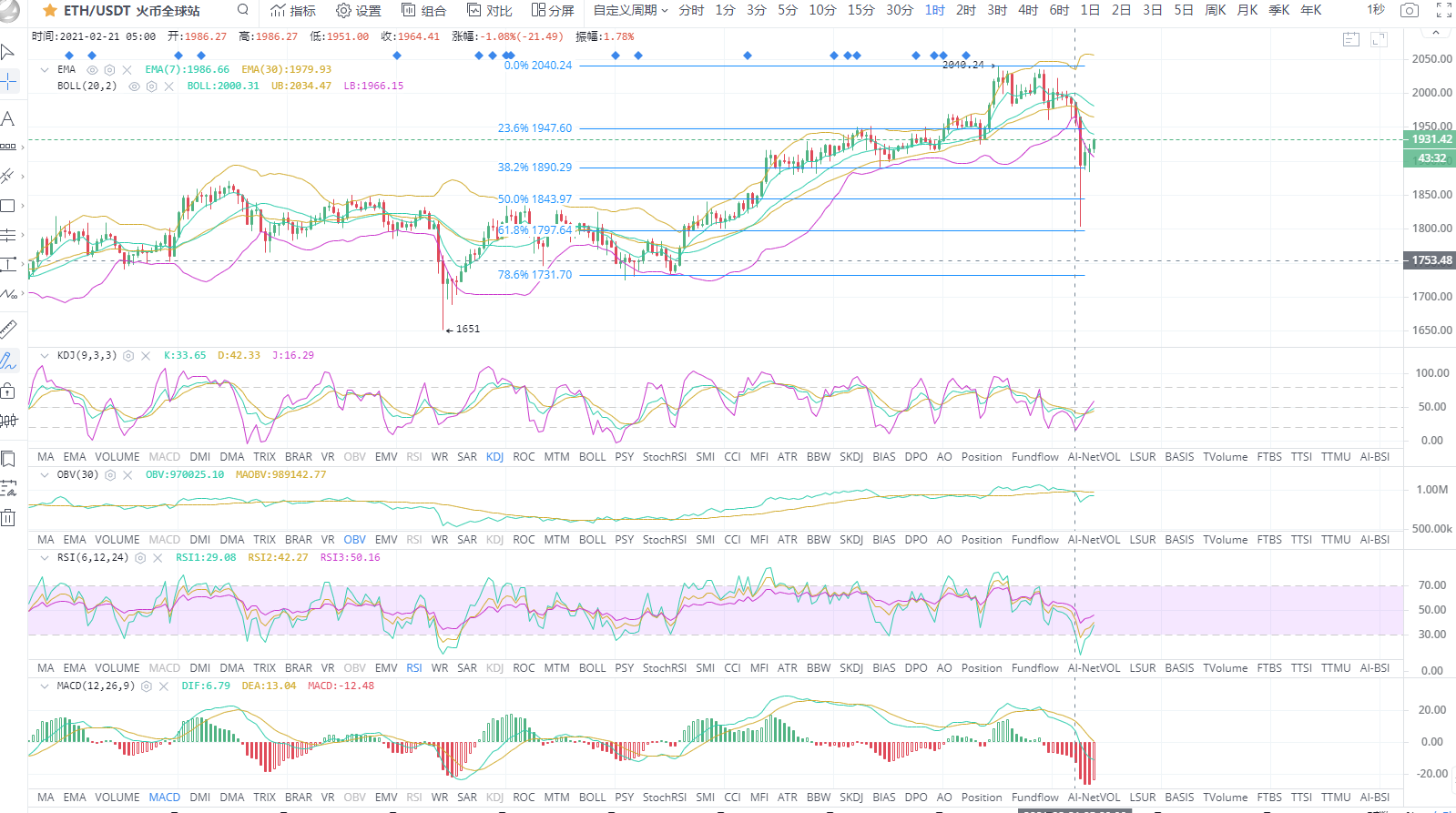Click the panel layout icon above price axis
This screenshot has height=813, width=1456.
click(x=1351, y=39)
